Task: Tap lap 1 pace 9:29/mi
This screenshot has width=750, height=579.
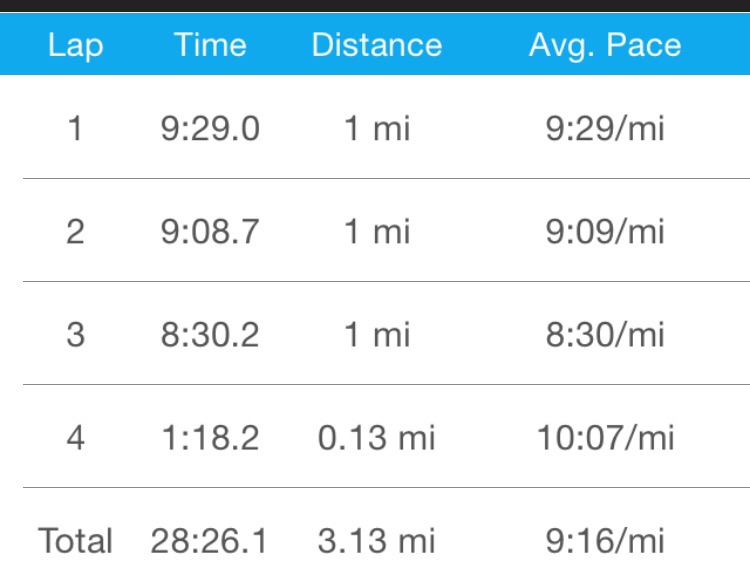Action: (605, 129)
